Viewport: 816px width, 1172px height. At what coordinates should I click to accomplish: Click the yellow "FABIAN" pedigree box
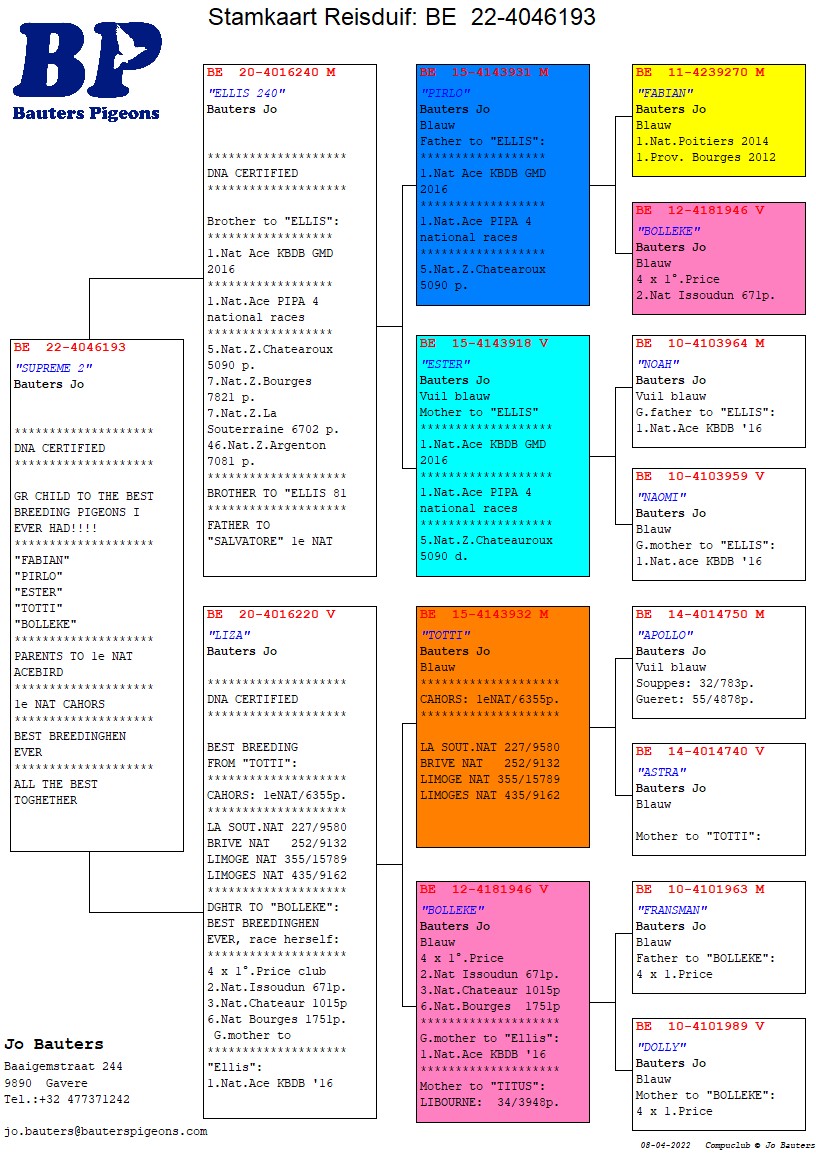click(x=718, y=121)
